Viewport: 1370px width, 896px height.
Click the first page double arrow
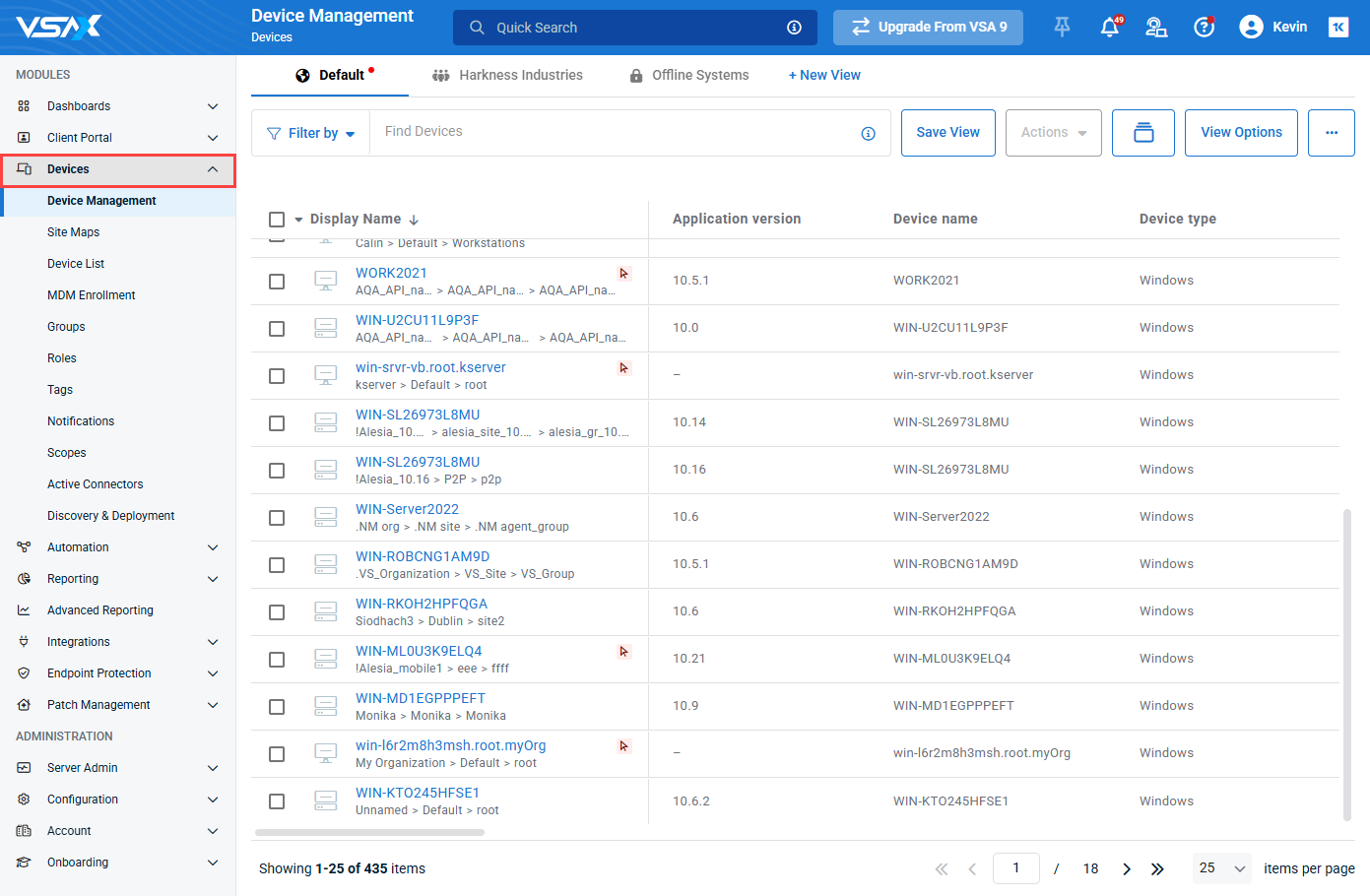click(942, 869)
